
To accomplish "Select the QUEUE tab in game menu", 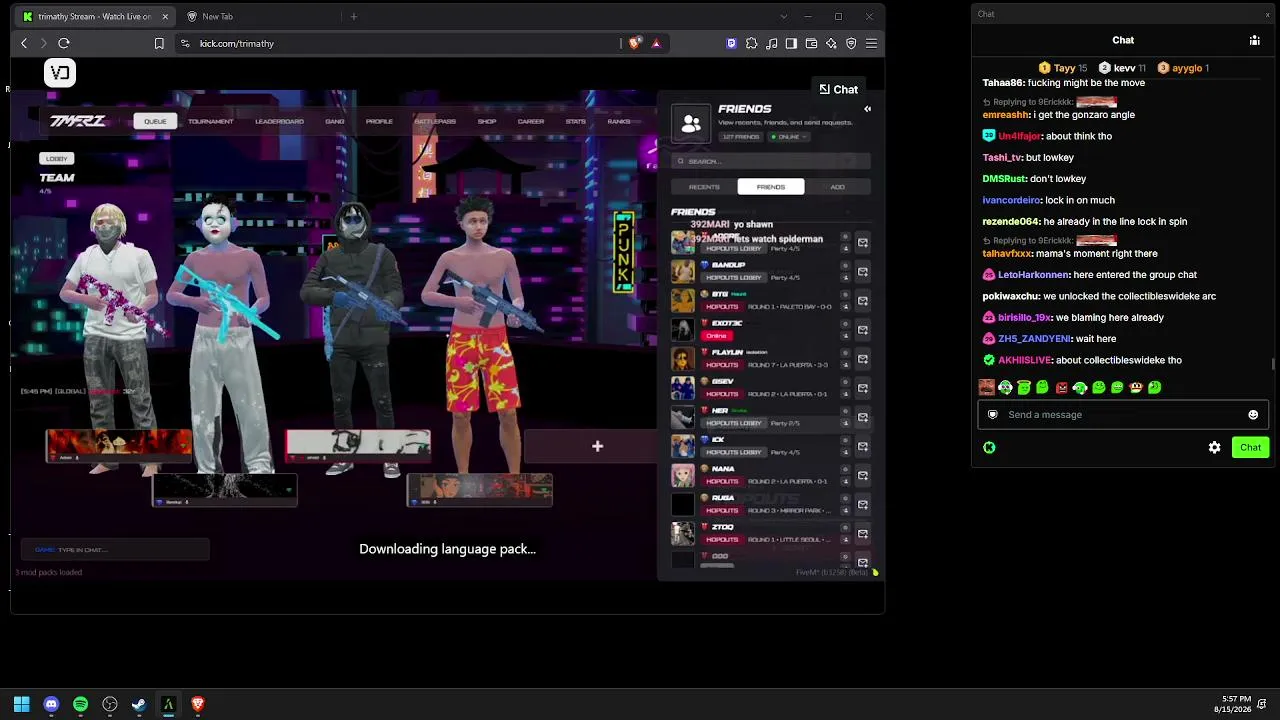I will click(155, 121).
